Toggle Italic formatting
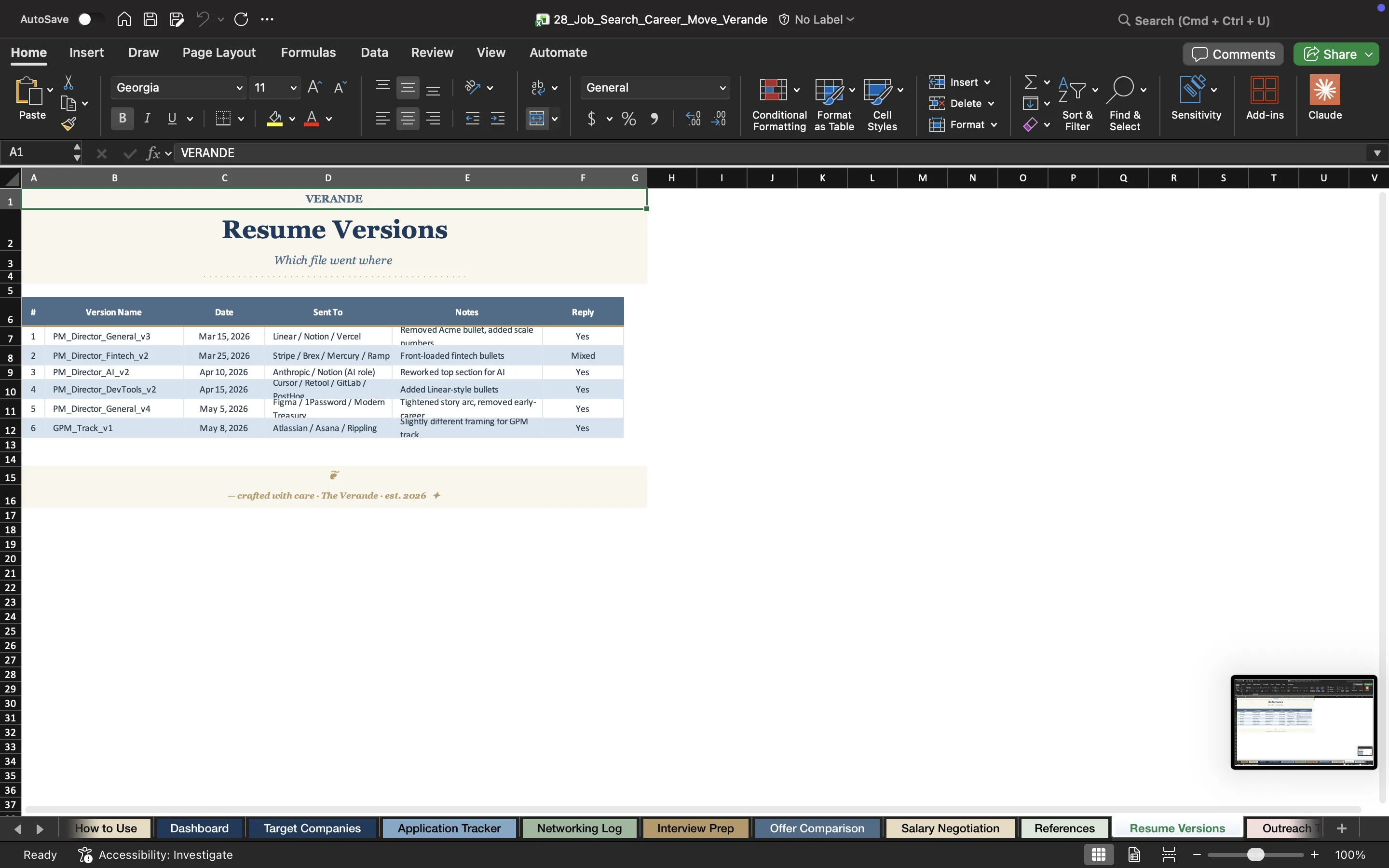The image size is (1389, 868). (147, 119)
